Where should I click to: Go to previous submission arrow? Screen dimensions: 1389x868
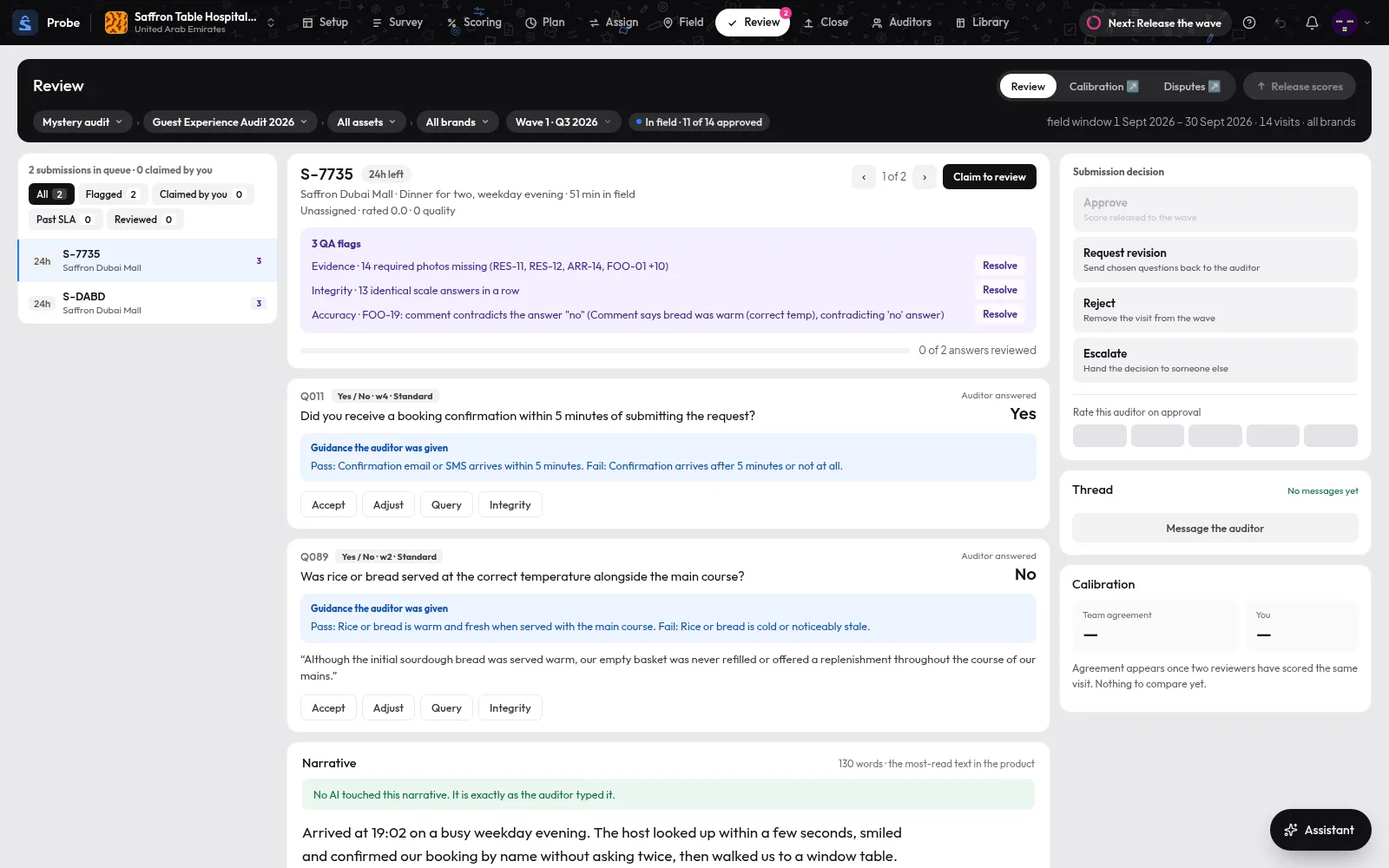pos(864,177)
